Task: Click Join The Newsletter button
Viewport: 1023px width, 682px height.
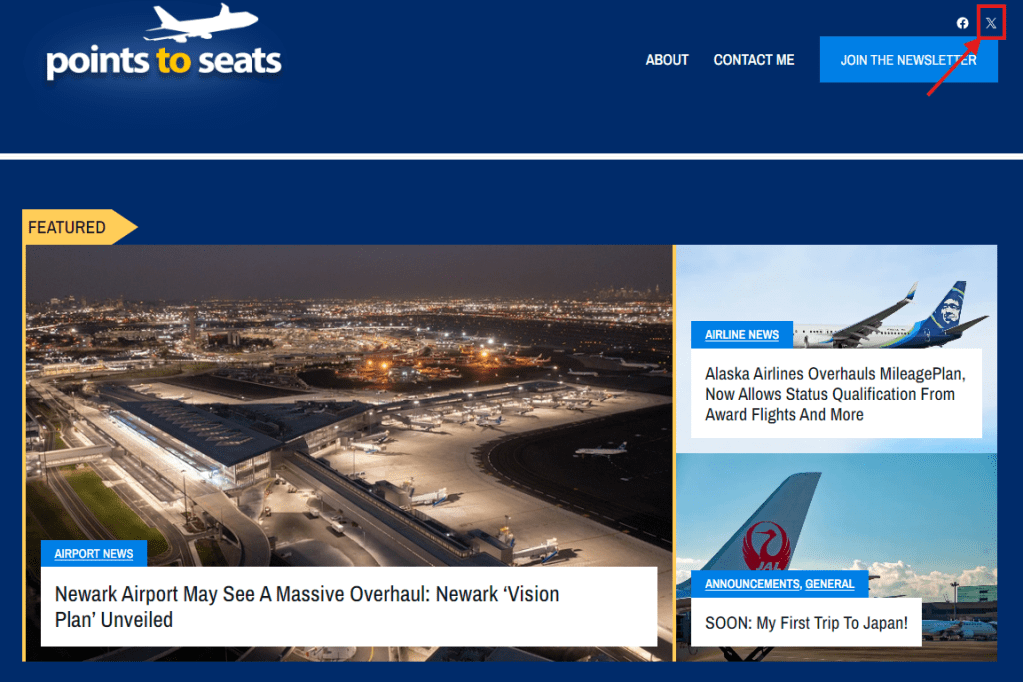Action: tap(908, 60)
